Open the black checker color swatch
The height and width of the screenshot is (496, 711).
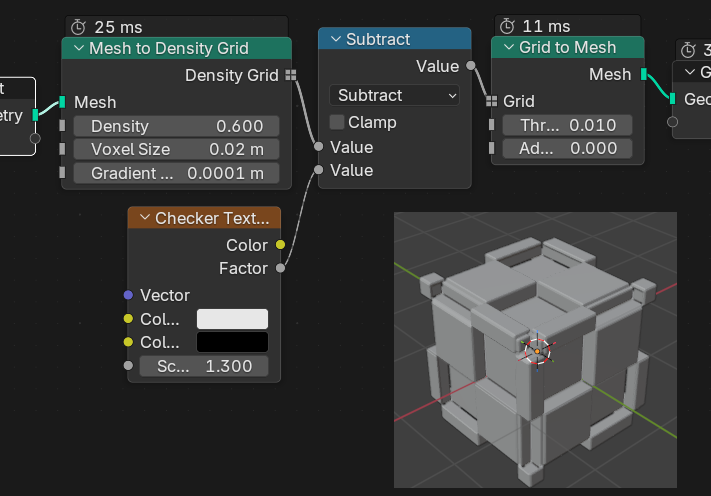232,342
